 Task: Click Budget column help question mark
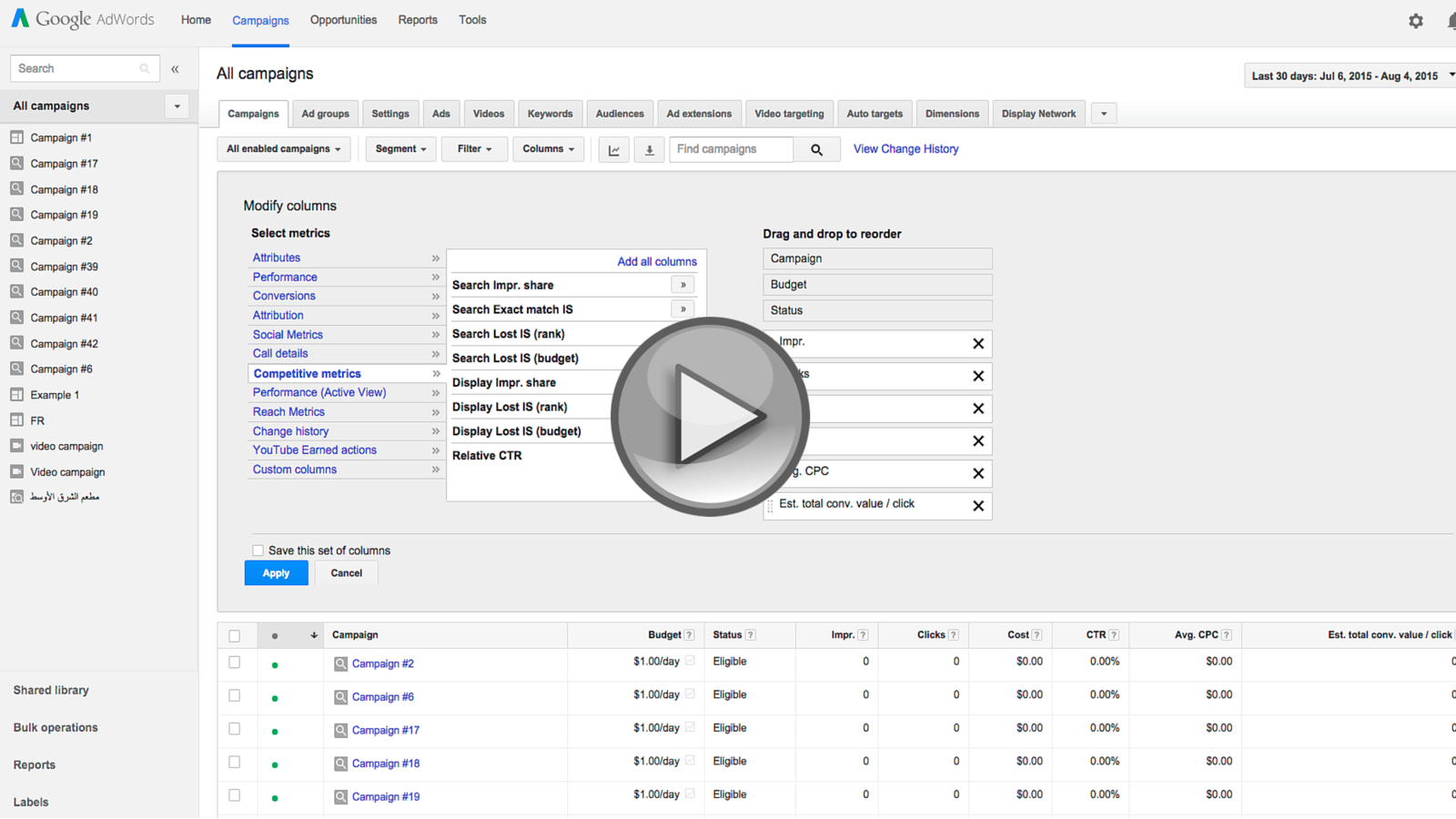tap(689, 635)
